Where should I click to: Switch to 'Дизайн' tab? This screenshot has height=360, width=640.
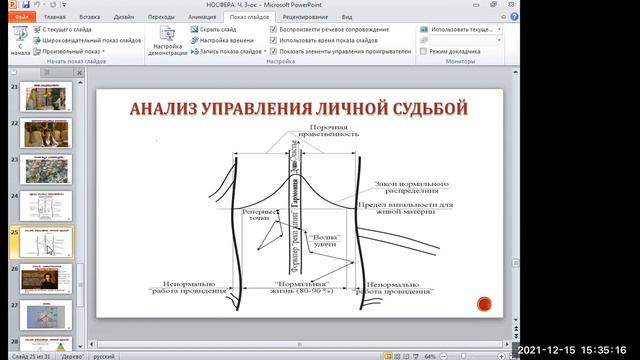point(124,17)
